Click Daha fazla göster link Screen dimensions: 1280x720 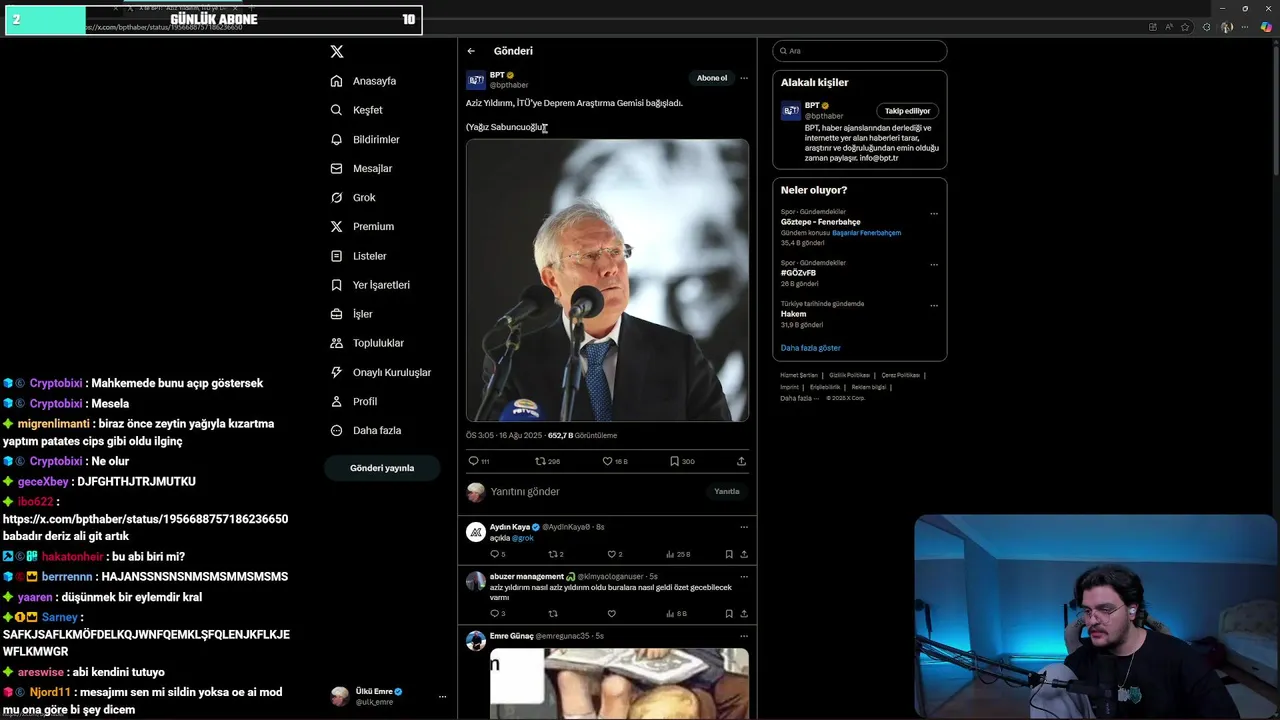pyautogui.click(x=811, y=348)
